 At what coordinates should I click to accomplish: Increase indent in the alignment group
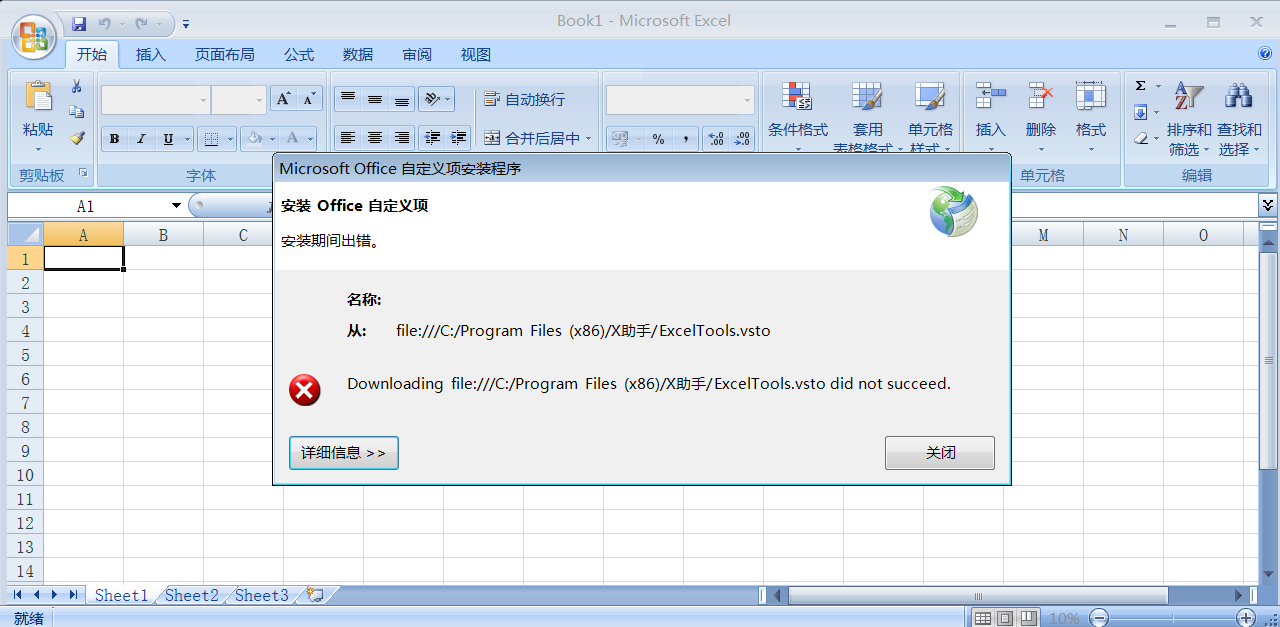point(459,138)
